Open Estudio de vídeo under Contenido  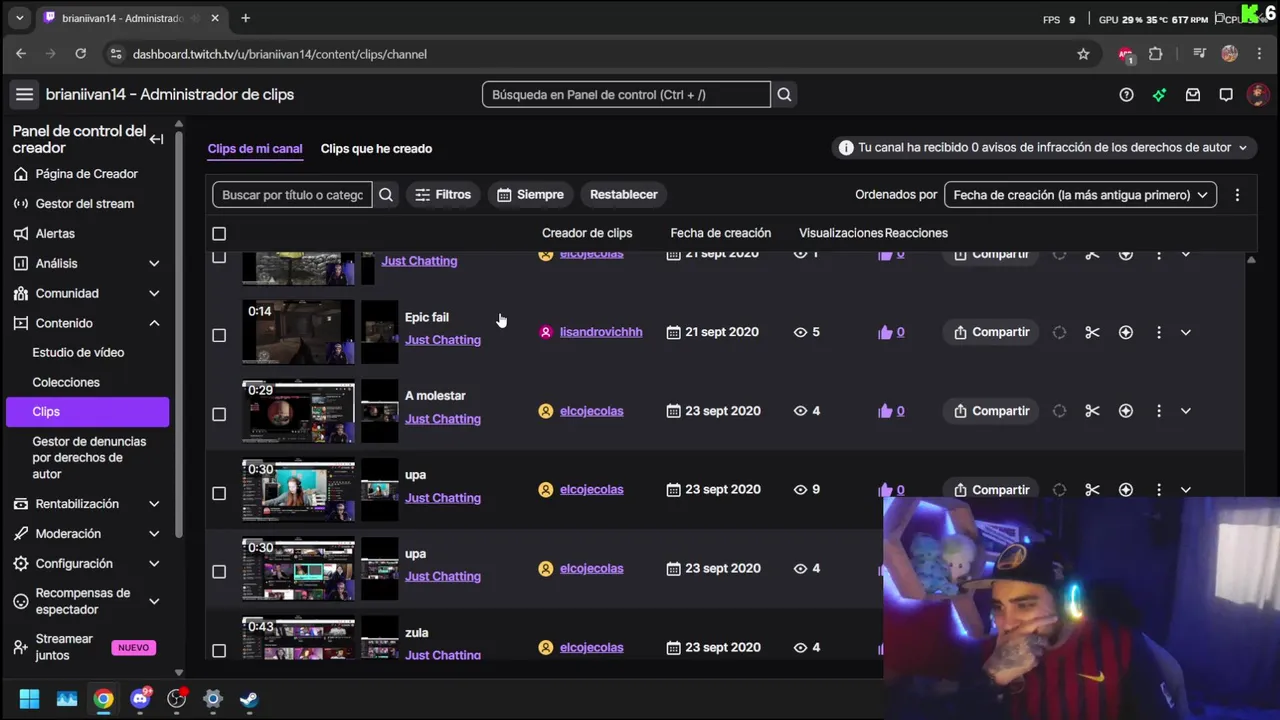[x=78, y=353]
